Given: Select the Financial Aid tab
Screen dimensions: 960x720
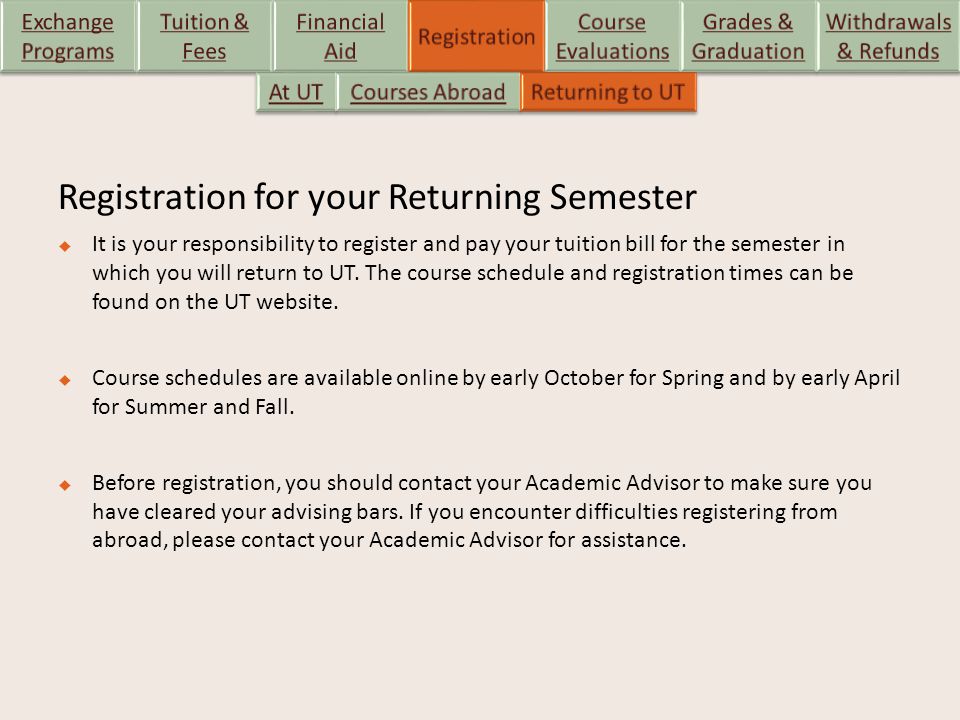Looking at the screenshot, I should [340, 36].
